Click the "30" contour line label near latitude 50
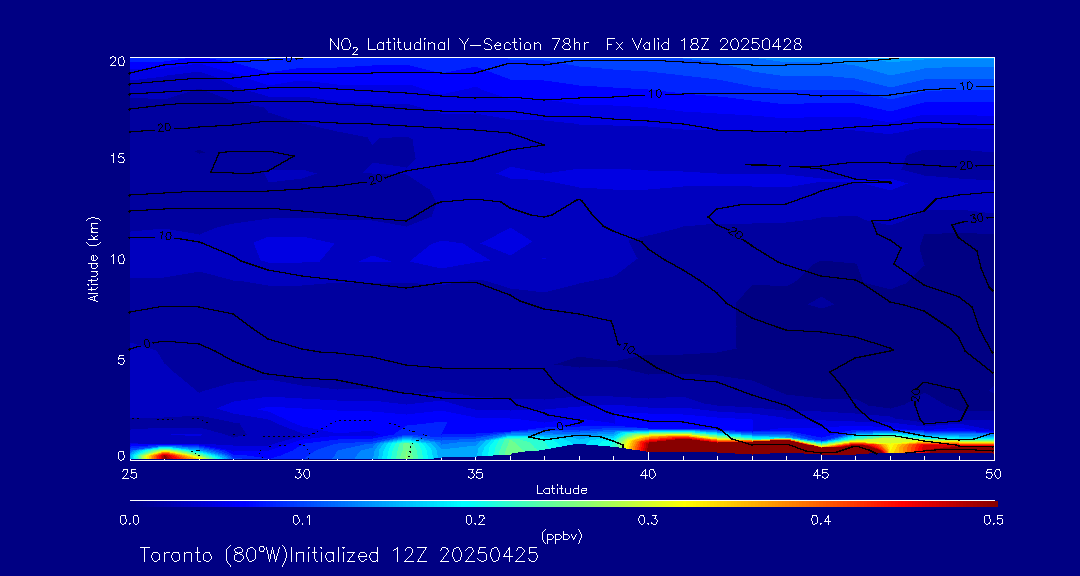 pos(976,218)
